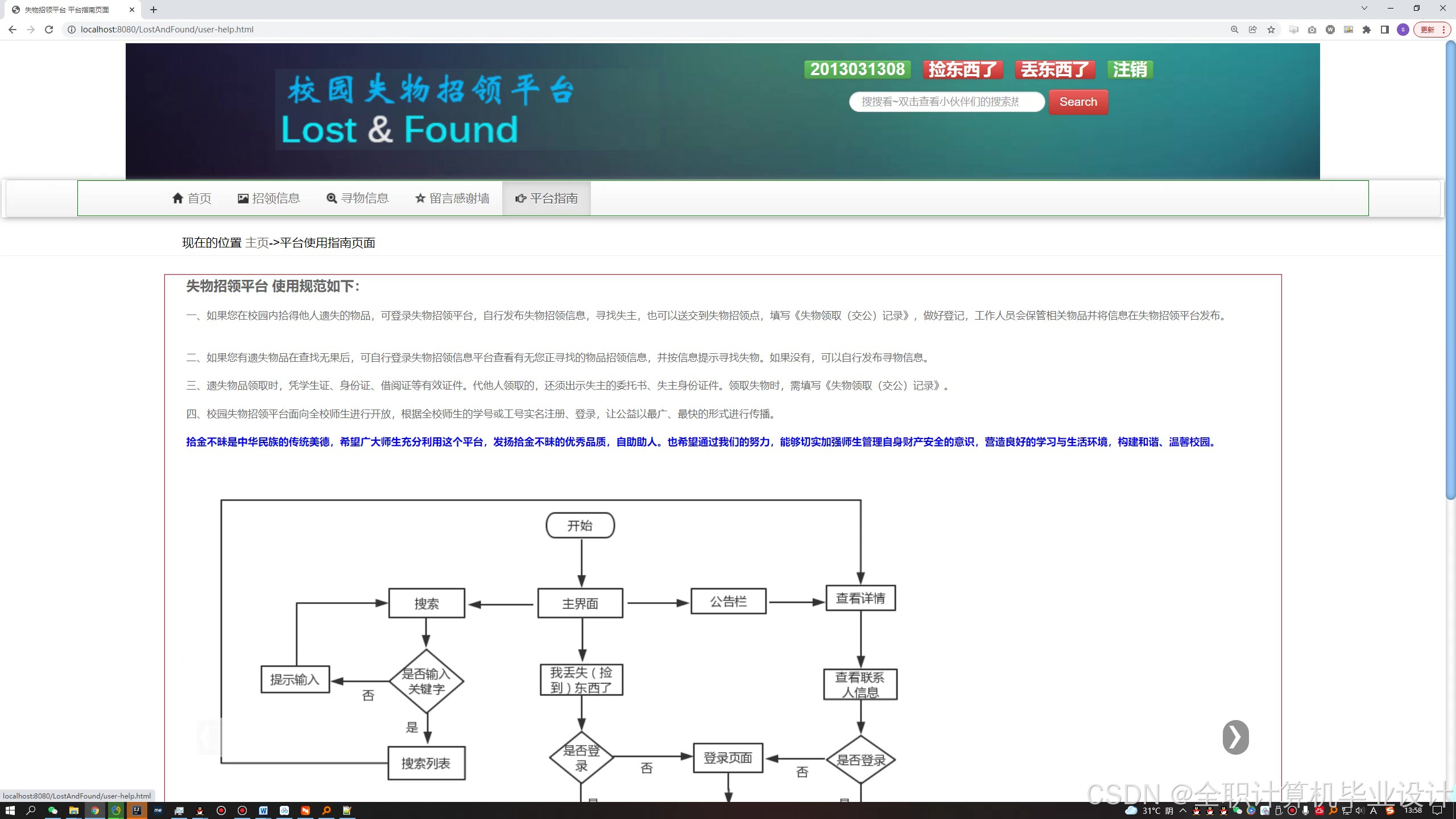Toggle browser side panel icon
This screenshot has width=1456, height=819.
(1385, 30)
